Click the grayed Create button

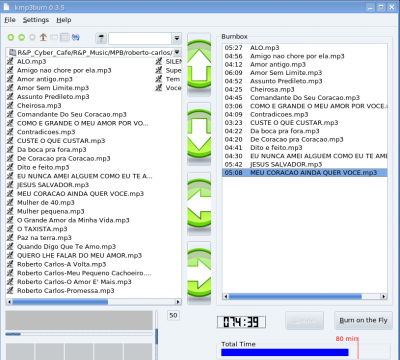click(304, 320)
